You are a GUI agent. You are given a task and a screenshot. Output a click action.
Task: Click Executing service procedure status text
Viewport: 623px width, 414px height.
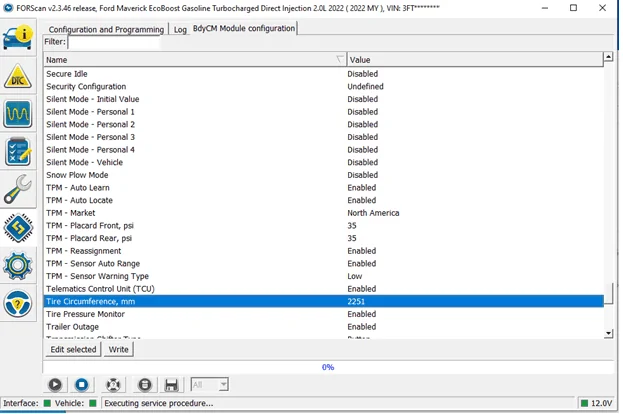pyautogui.click(x=159, y=403)
